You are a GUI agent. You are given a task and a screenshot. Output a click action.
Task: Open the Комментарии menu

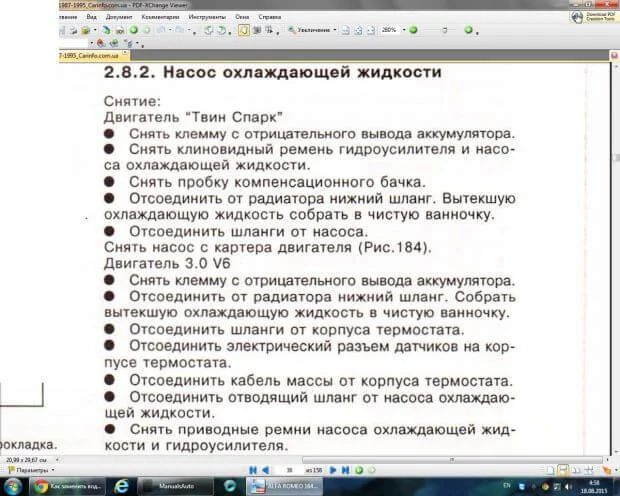click(x=160, y=17)
